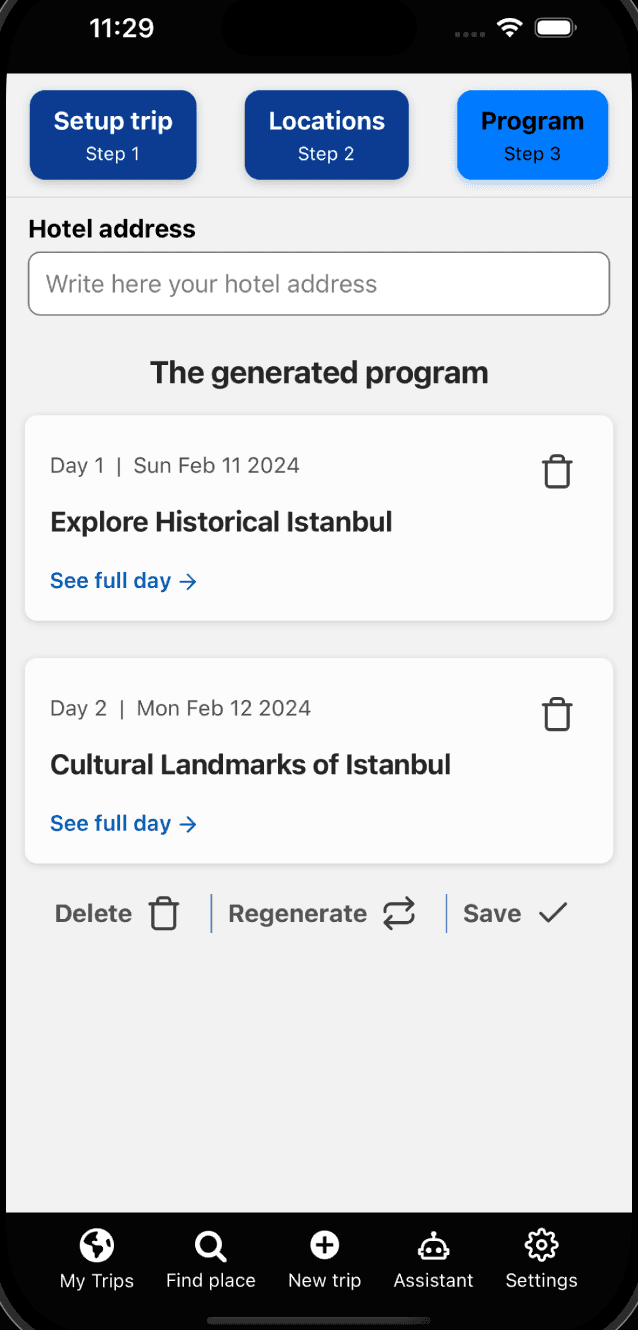Open See full day for Day 1

coord(123,581)
